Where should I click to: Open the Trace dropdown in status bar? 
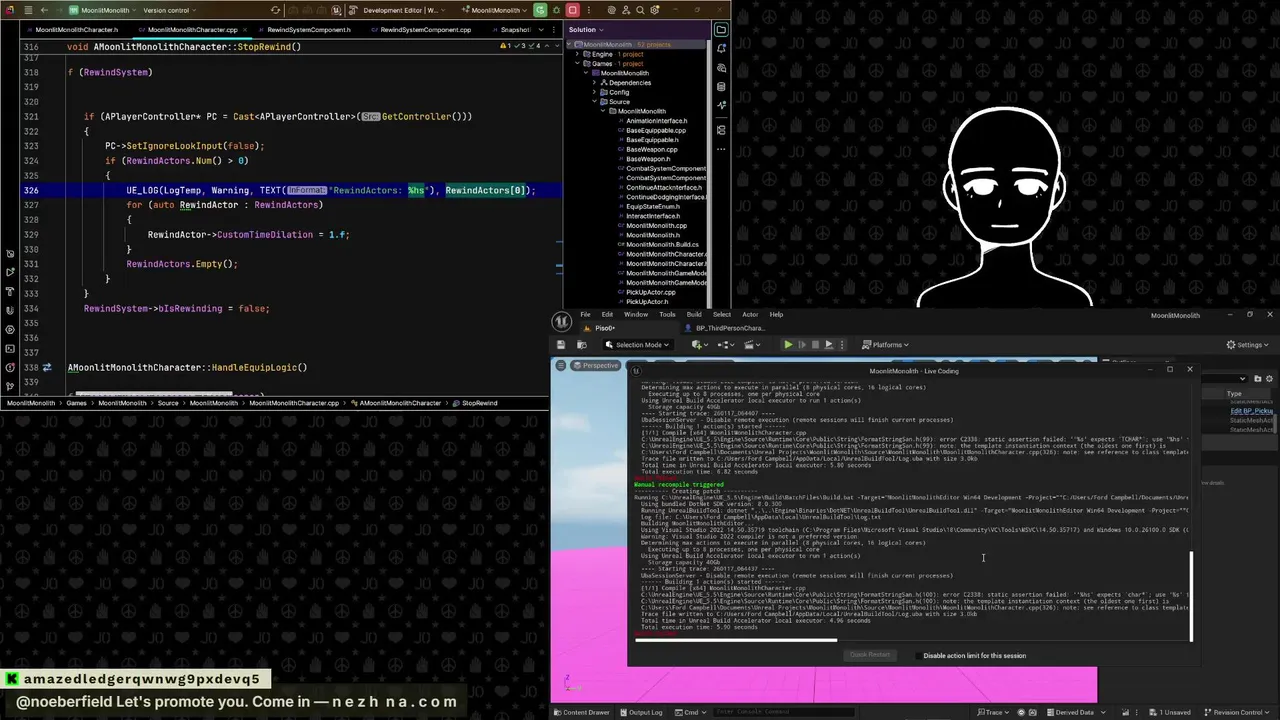(993, 712)
